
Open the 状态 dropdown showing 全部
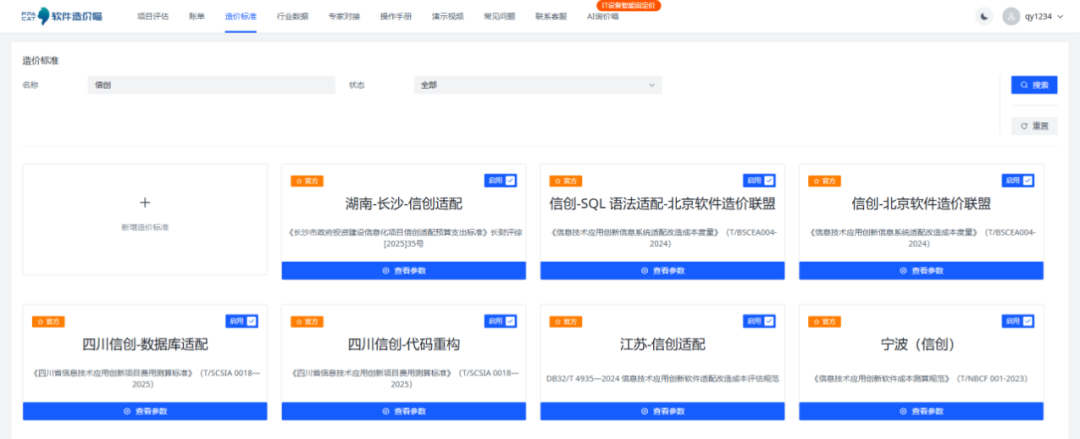pos(538,85)
